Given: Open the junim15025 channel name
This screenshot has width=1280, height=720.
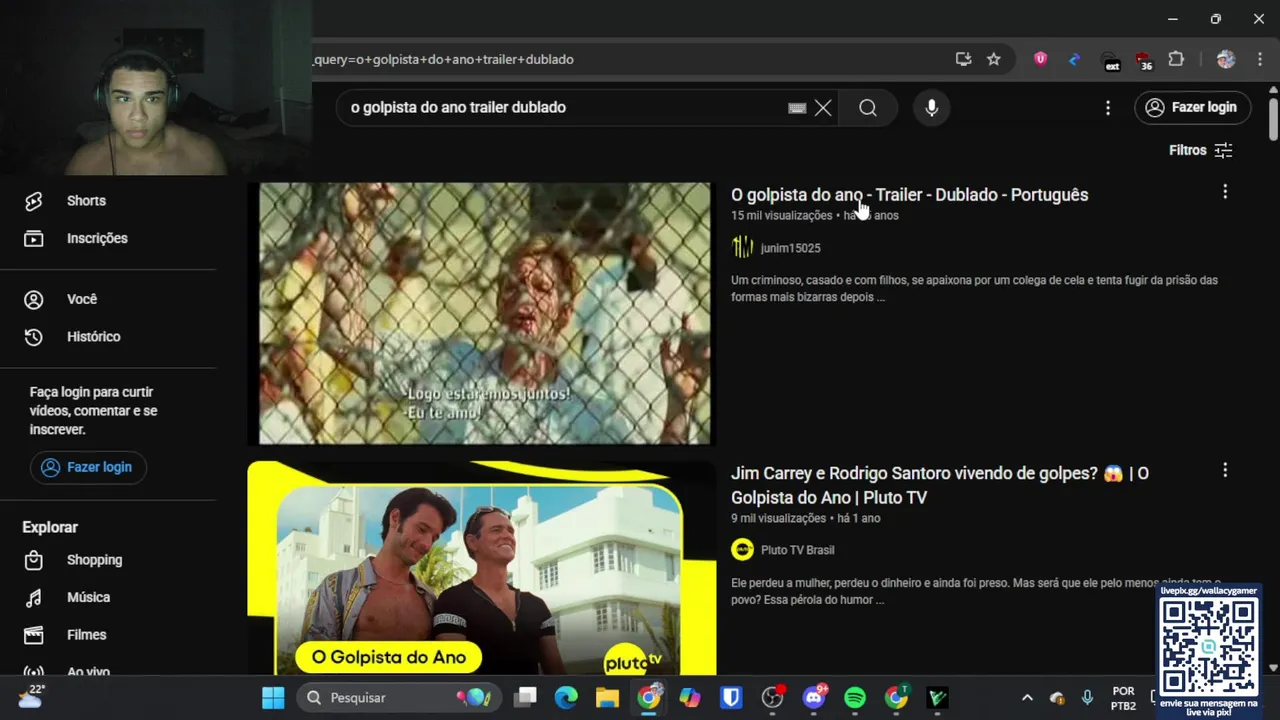Looking at the screenshot, I should [790, 248].
